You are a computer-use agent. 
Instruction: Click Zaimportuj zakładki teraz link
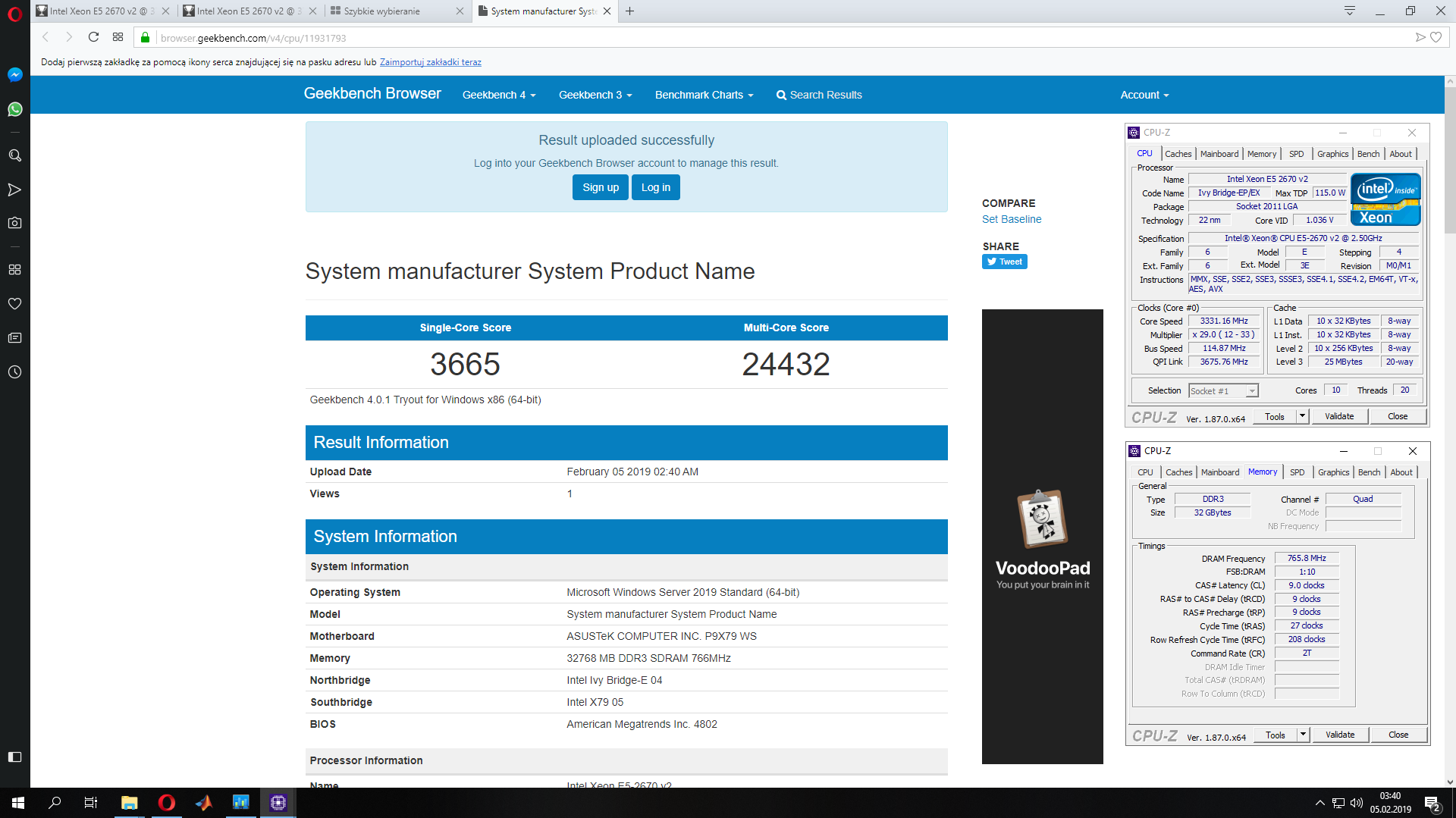(430, 62)
